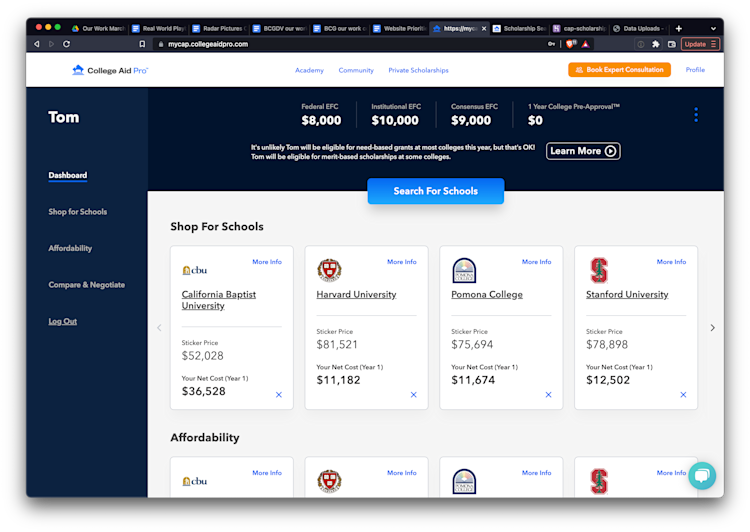Open Academy in the top navigation
The height and width of the screenshot is (532, 750).
(x=309, y=70)
